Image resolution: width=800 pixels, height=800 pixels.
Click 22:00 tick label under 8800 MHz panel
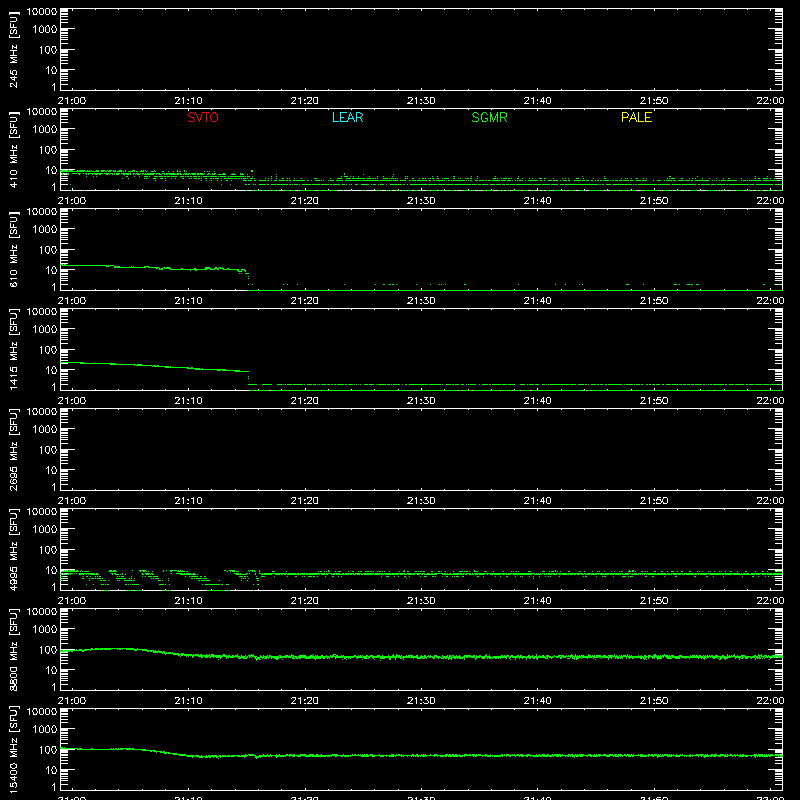point(770,701)
